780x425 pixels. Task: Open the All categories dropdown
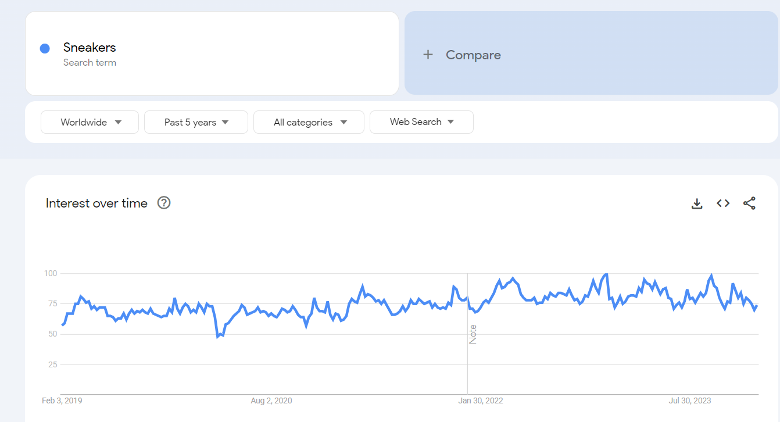coord(309,122)
